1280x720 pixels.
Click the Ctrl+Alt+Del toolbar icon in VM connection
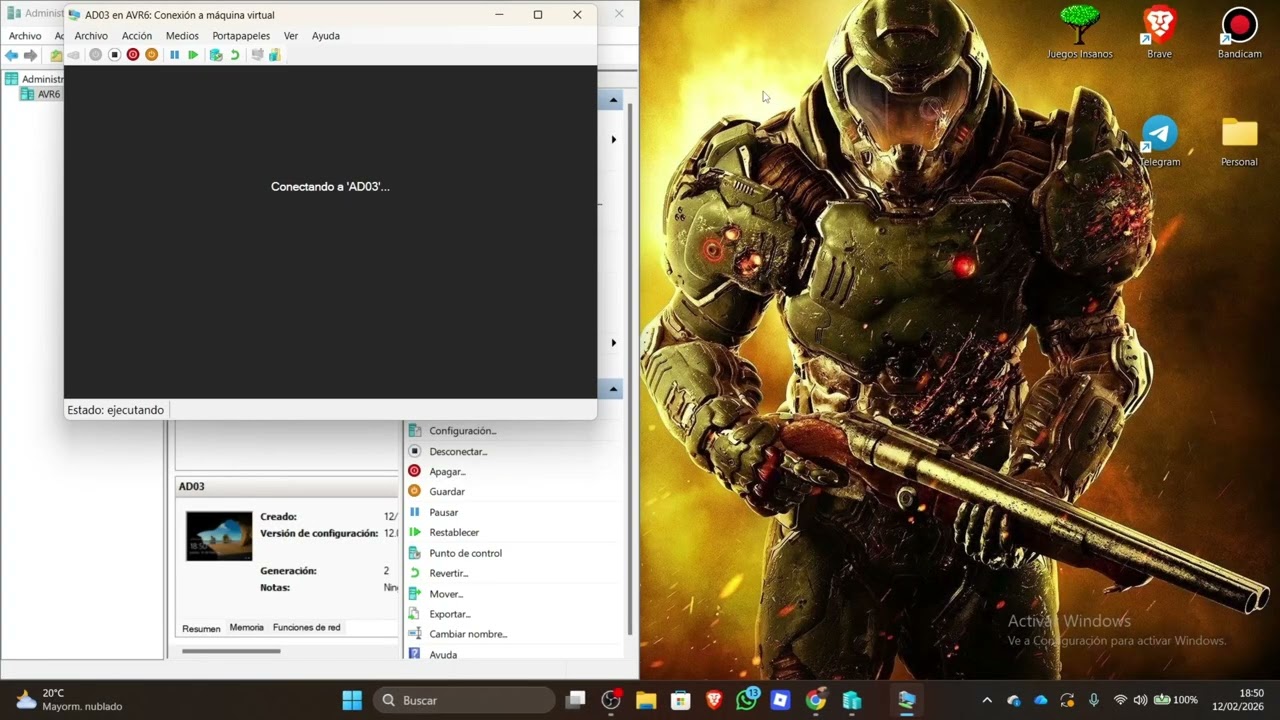[73, 55]
